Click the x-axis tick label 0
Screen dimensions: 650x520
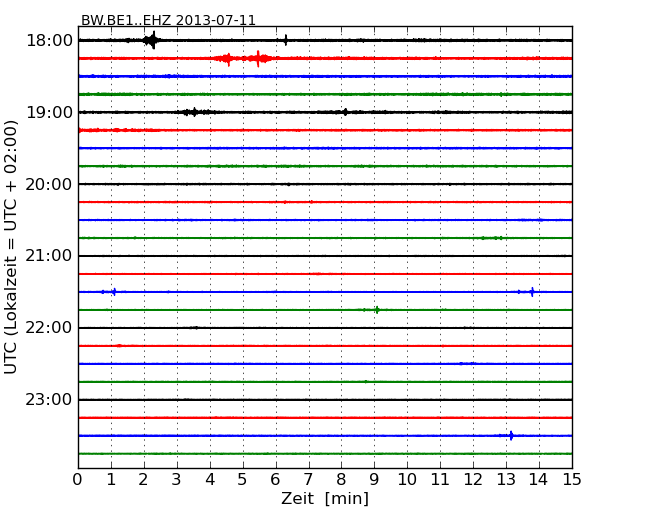[78, 479]
